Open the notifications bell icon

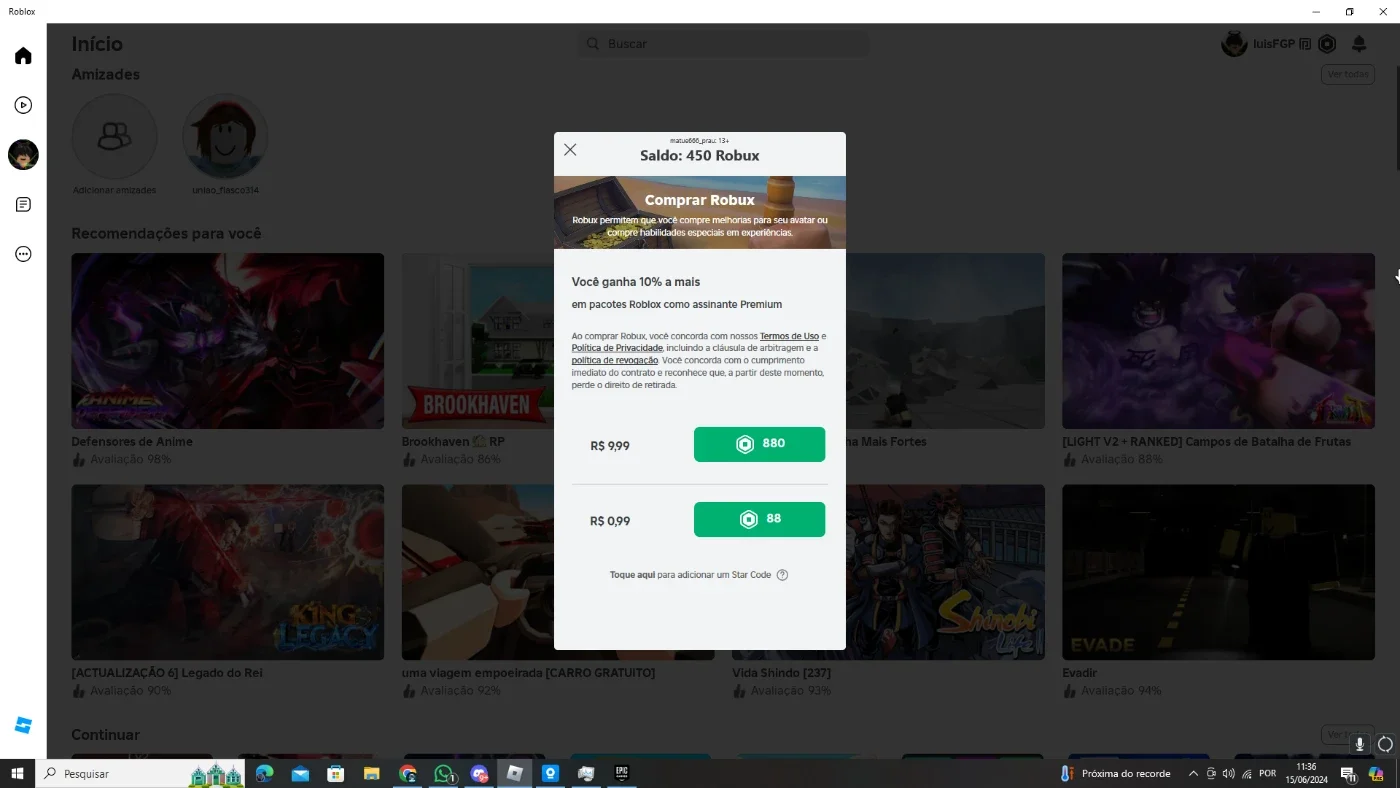tap(1359, 44)
